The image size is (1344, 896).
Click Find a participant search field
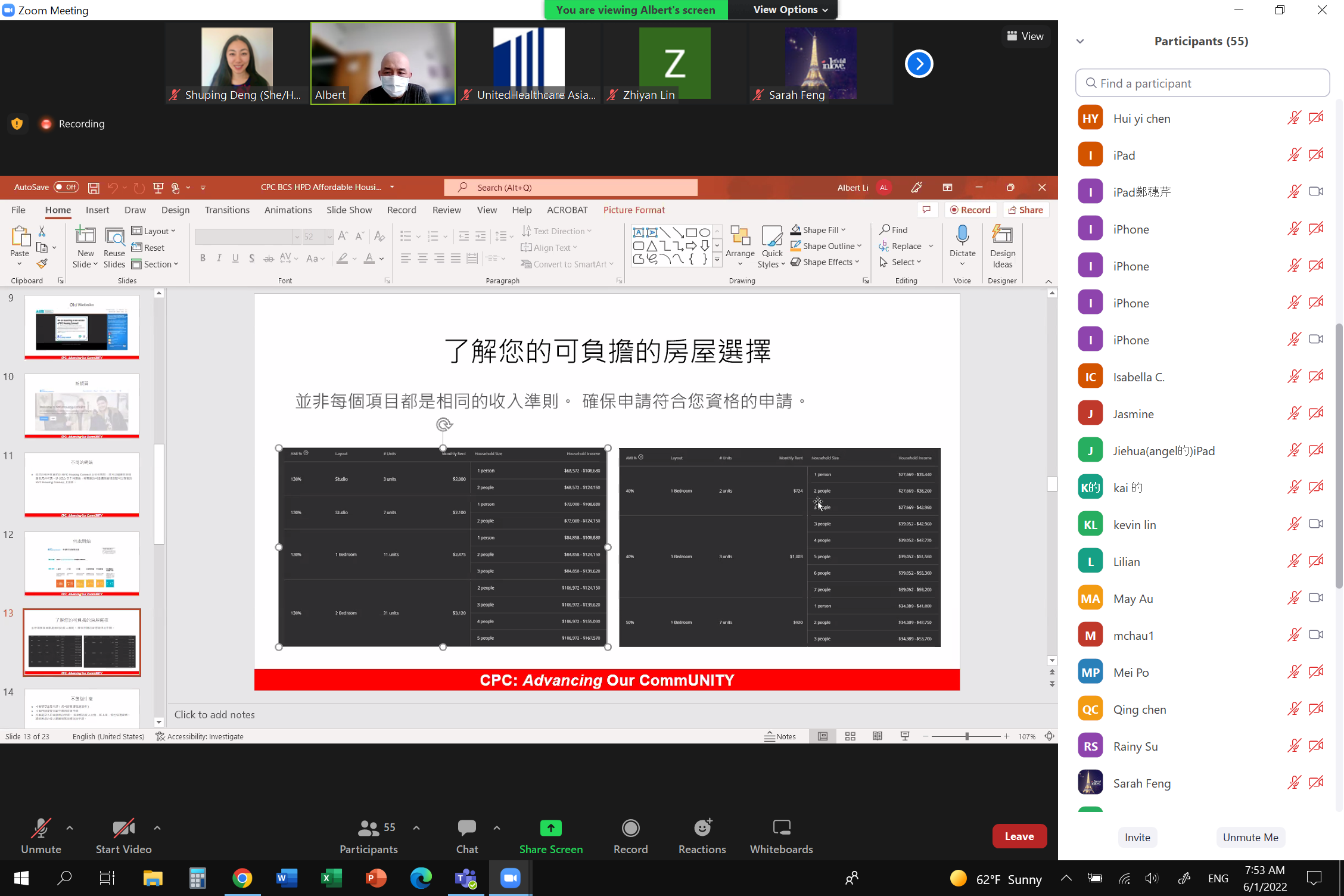(1202, 83)
